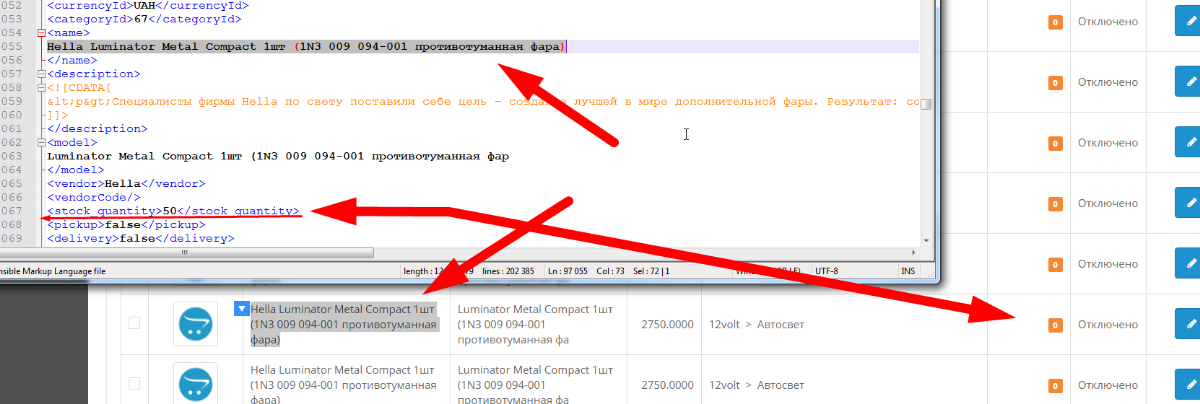The width and height of the screenshot is (1200, 404).
Task: Tick checkbox of row with highlighted Hella product name
Action: (134, 323)
